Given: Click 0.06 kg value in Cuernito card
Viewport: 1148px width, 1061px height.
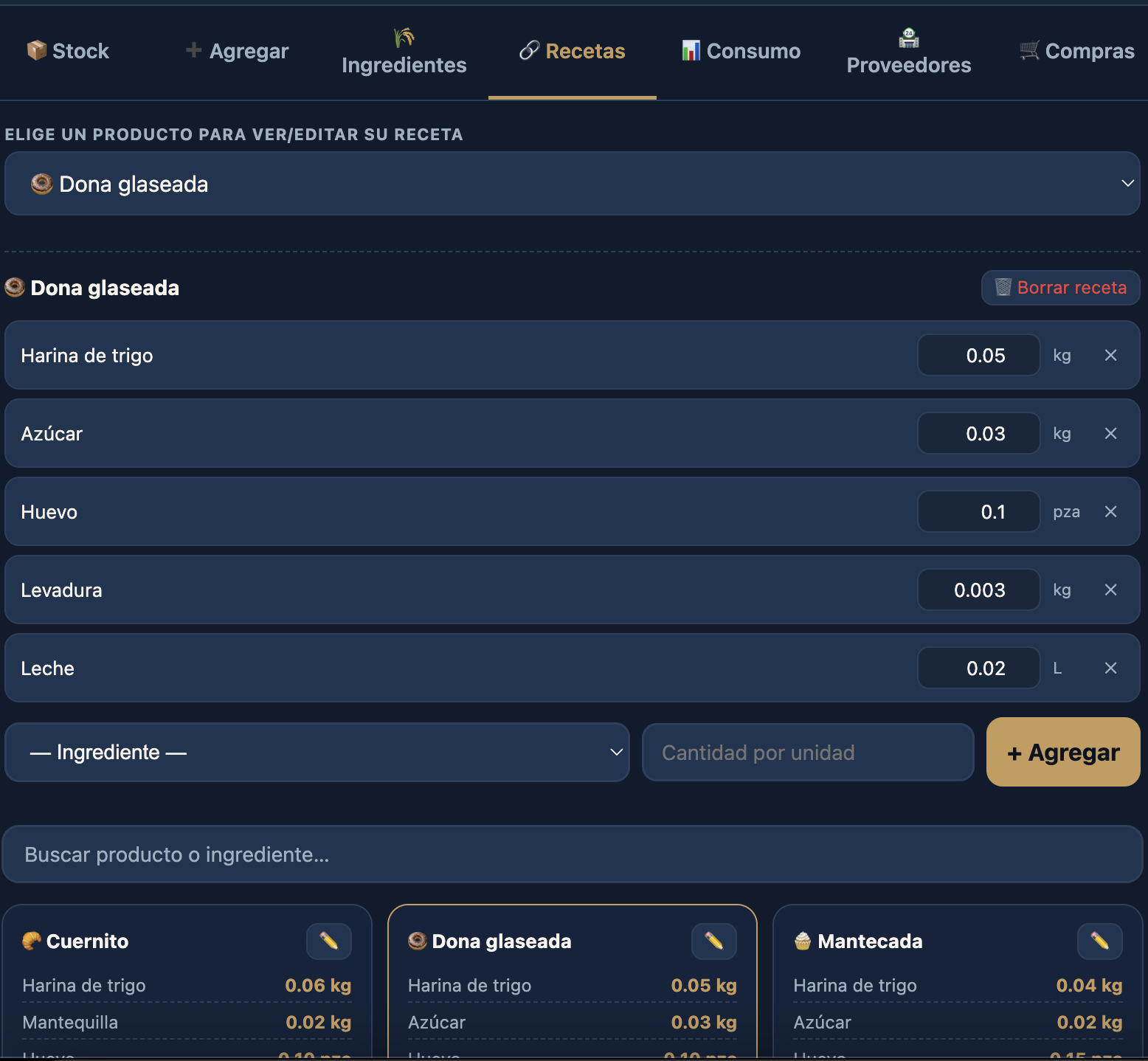Looking at the screenshot, I should click(x=318, y=985).
